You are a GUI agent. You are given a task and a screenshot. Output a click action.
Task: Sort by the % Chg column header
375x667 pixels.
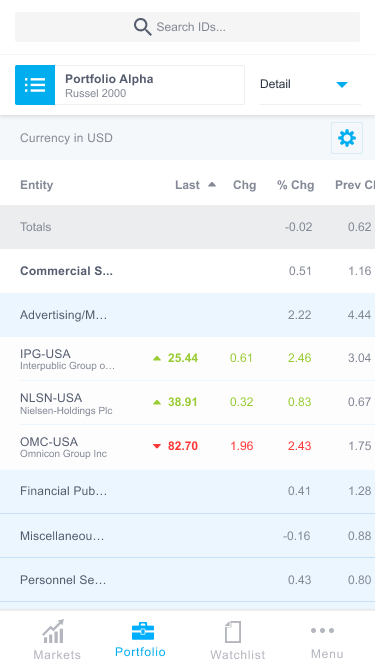coord(295,185)
